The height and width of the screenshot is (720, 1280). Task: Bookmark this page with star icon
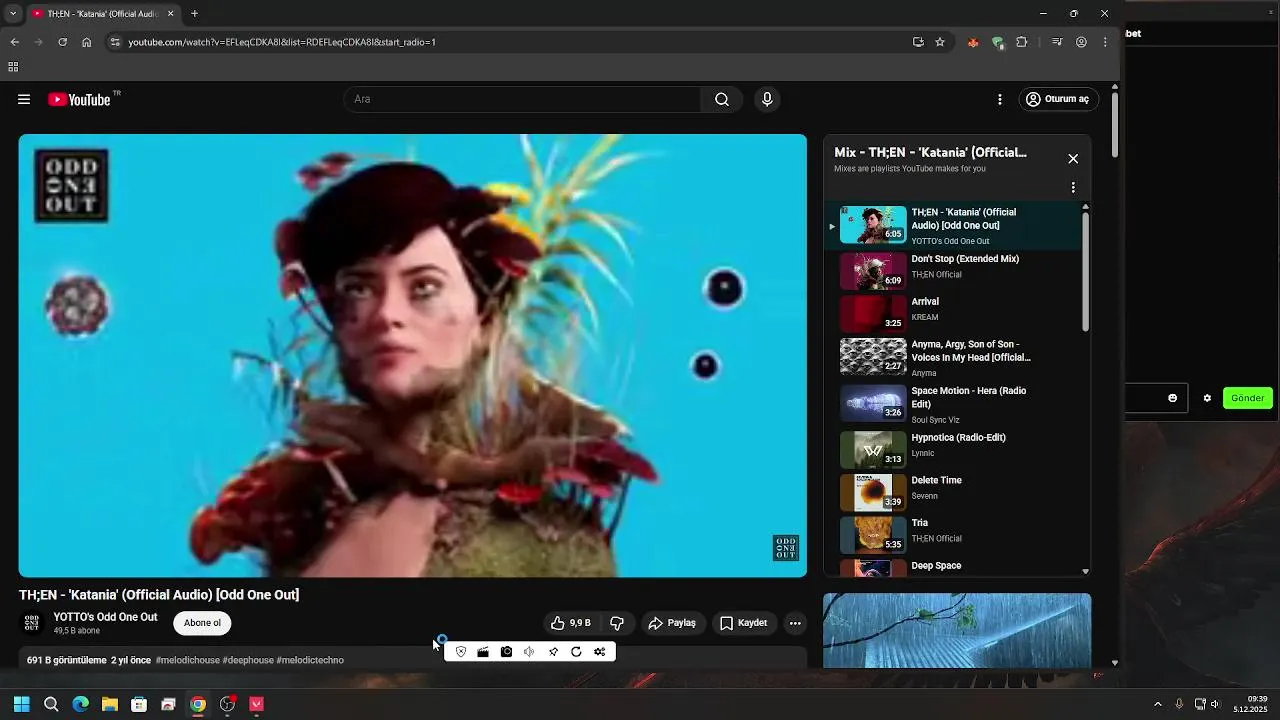click(x=940, y=42)
